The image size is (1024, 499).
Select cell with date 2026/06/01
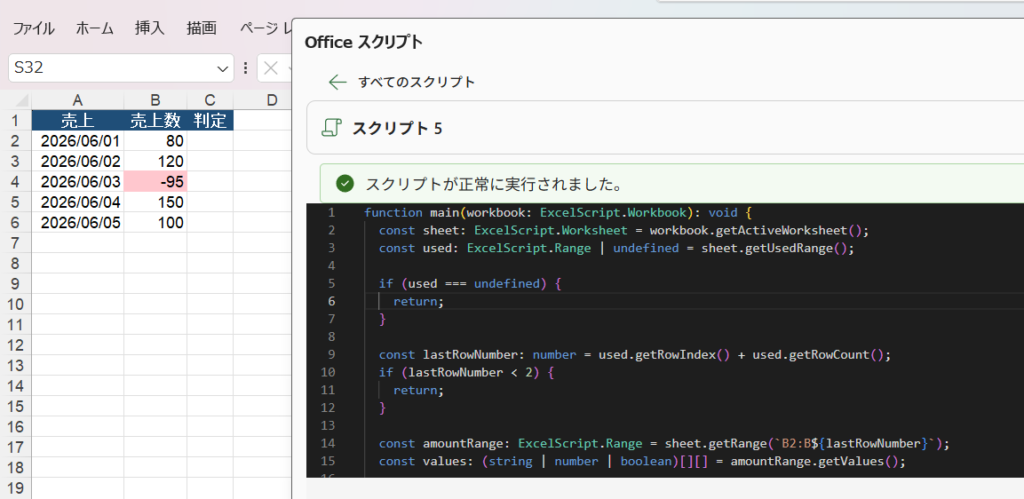78,141
